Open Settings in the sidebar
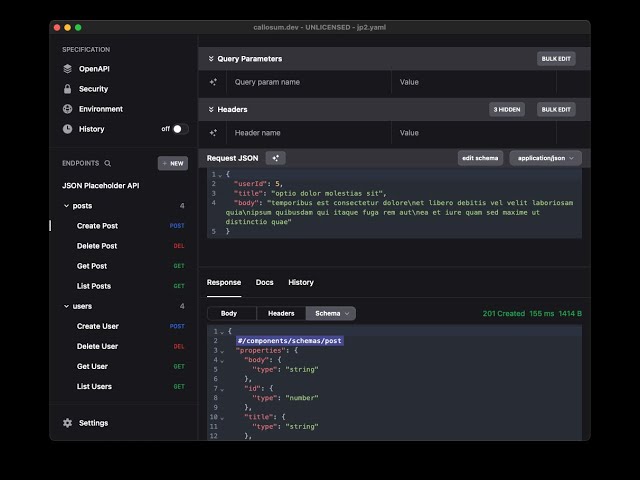 [93, 423]
